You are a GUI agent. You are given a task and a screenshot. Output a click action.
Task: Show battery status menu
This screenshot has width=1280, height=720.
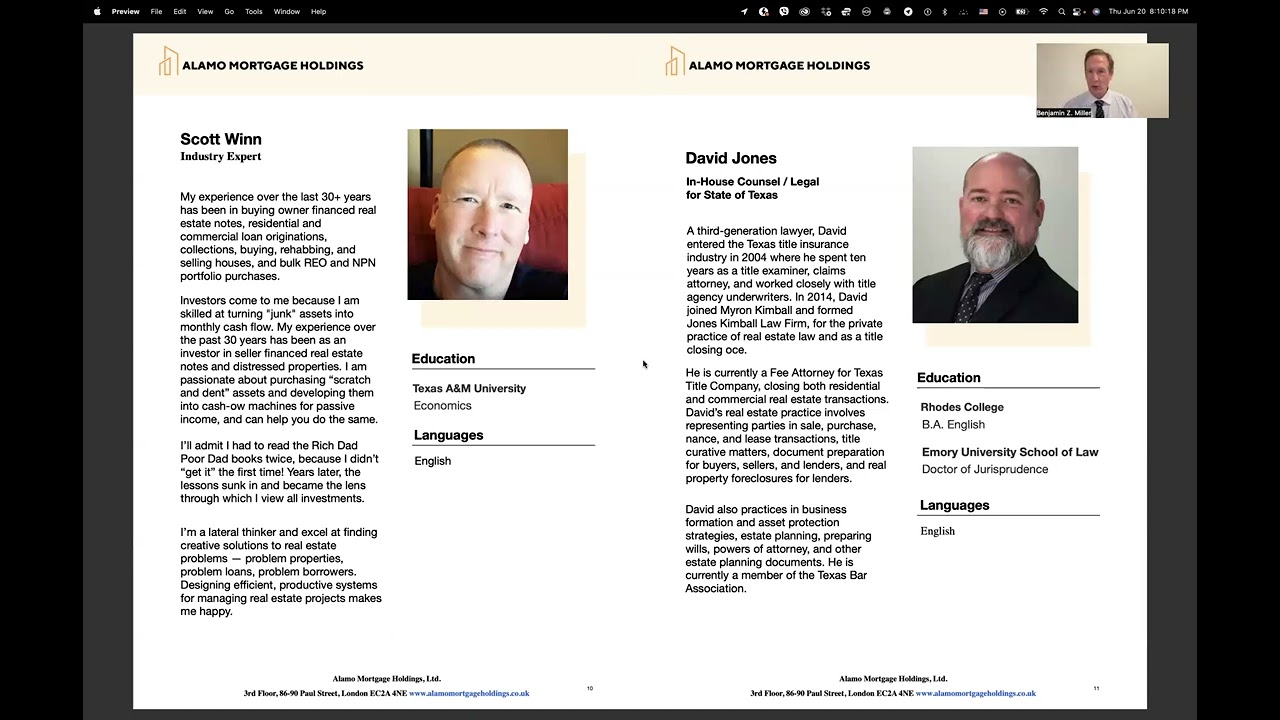tap(1022, 11)
